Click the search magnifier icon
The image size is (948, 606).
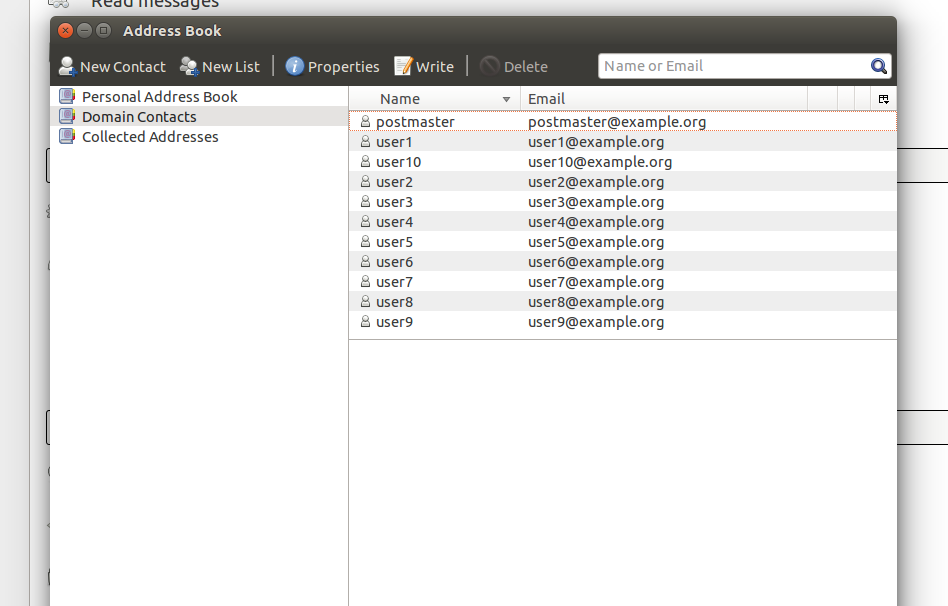tap(879, 67)
